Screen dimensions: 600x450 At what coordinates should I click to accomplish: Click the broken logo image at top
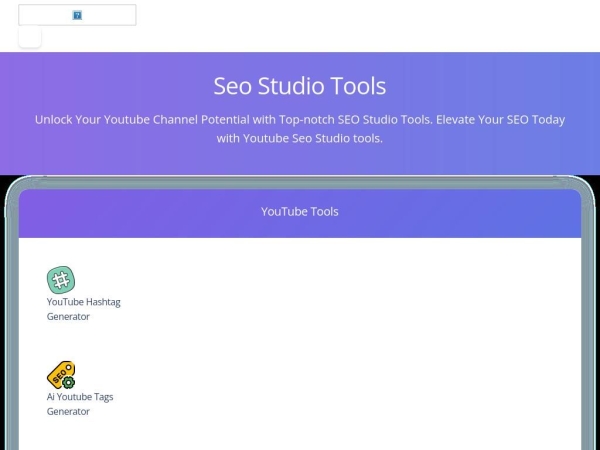point(77,15)
